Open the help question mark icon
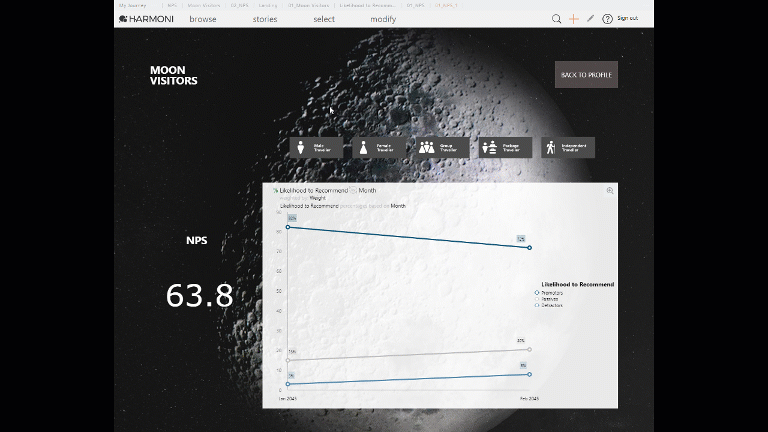Image resolution: width=768 pixels, height=432 pixels. (607, 19)
